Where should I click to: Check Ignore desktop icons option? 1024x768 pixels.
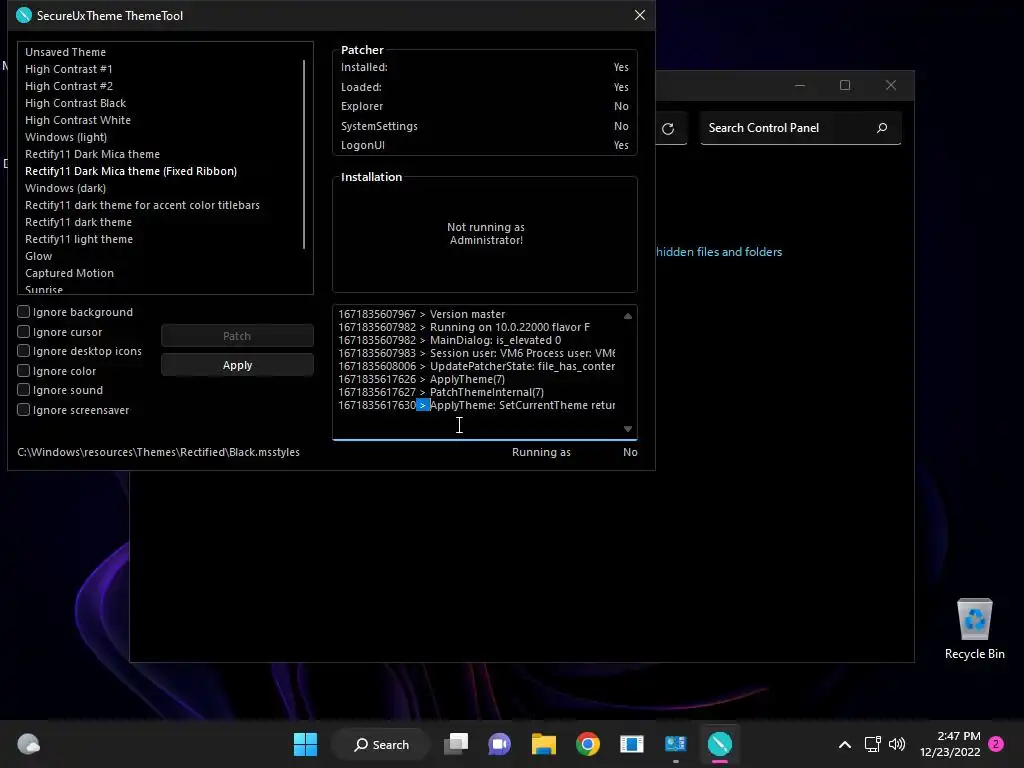click(x=24, y=351)
